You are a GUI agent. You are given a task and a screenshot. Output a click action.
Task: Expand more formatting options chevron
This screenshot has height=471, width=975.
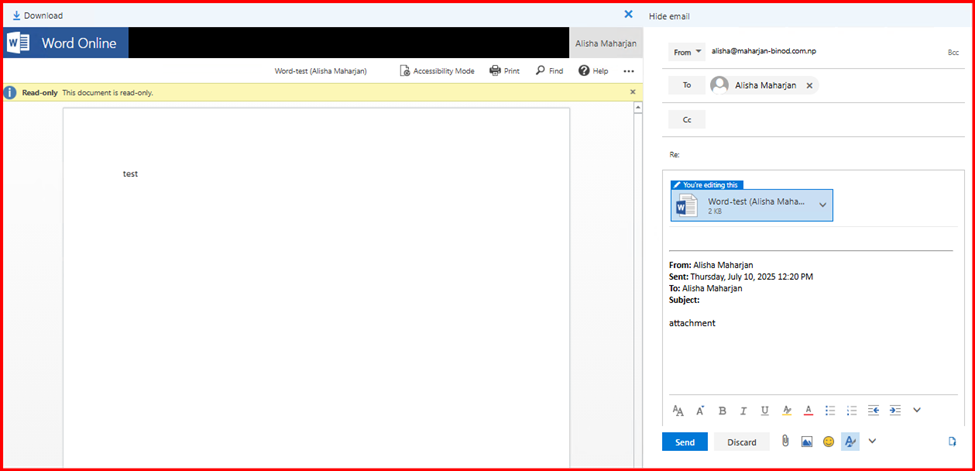pyautogui.click(x=917, y=410)
